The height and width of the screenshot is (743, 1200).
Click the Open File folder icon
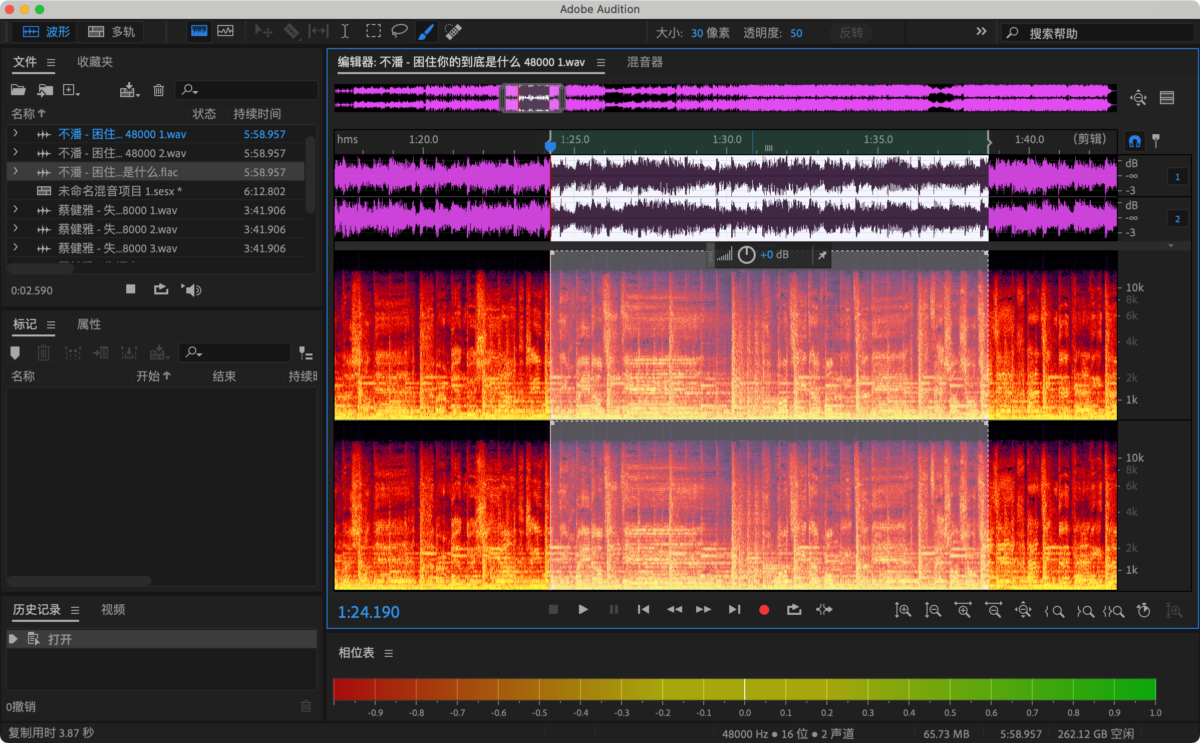[18, 90]
